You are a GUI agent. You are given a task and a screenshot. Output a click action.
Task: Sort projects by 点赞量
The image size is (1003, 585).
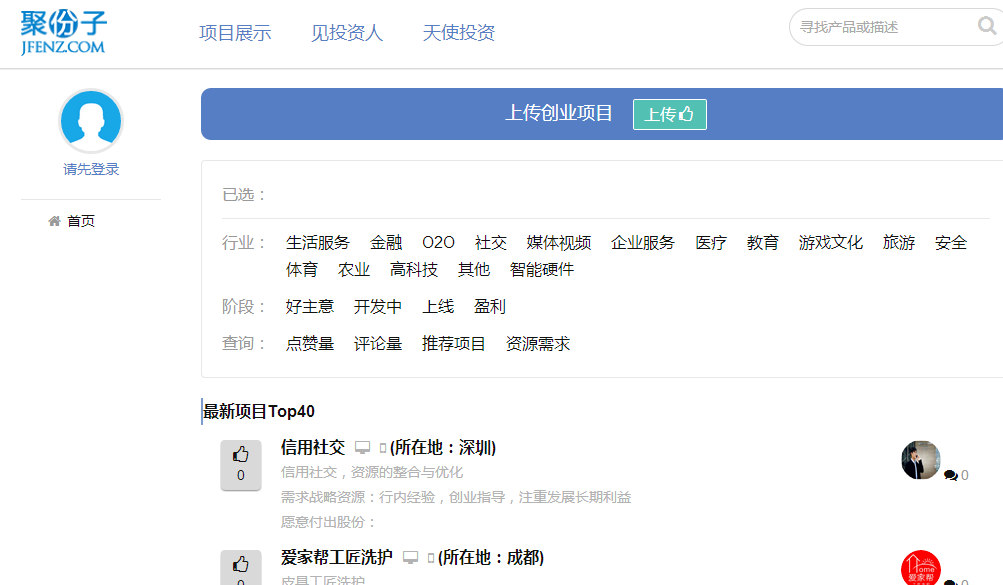(310, 344)
